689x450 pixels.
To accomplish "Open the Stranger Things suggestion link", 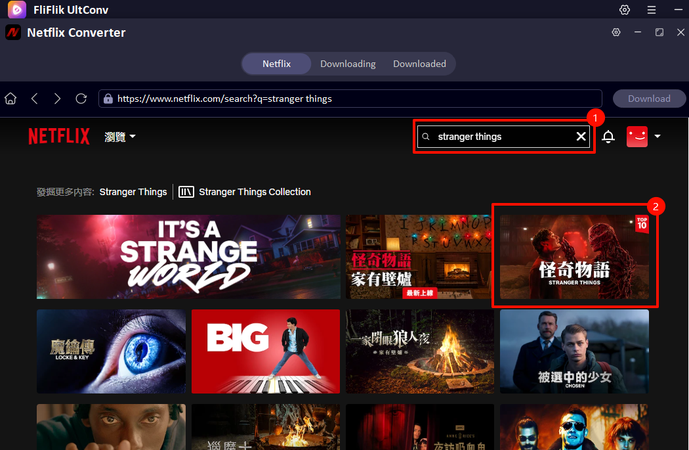I will pos(133,192).
